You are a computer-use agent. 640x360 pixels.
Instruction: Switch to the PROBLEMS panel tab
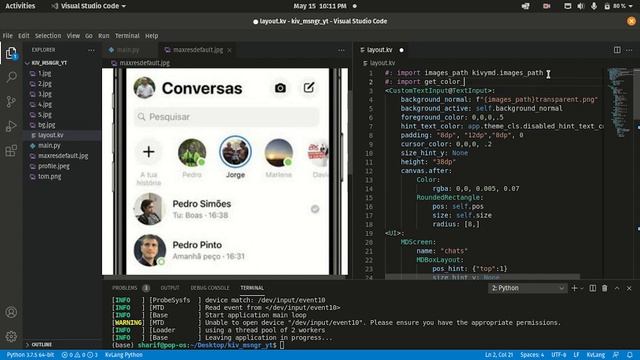pyautogui.click(x=124, y=288)
